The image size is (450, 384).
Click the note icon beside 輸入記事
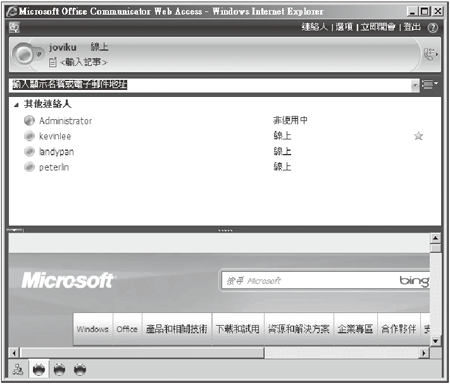pos(53,62)
